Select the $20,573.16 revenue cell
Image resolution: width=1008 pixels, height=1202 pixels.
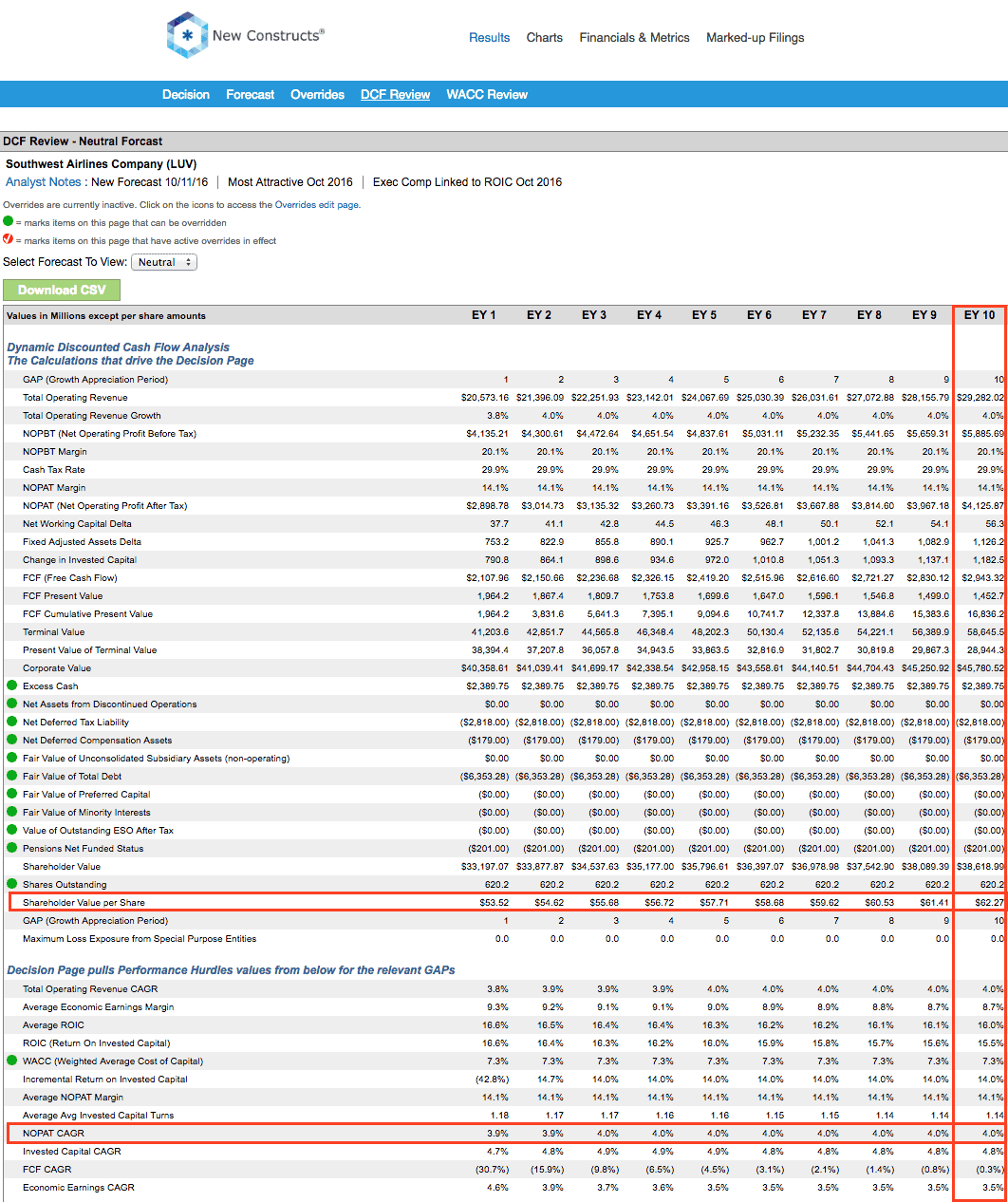coord(485,398)
